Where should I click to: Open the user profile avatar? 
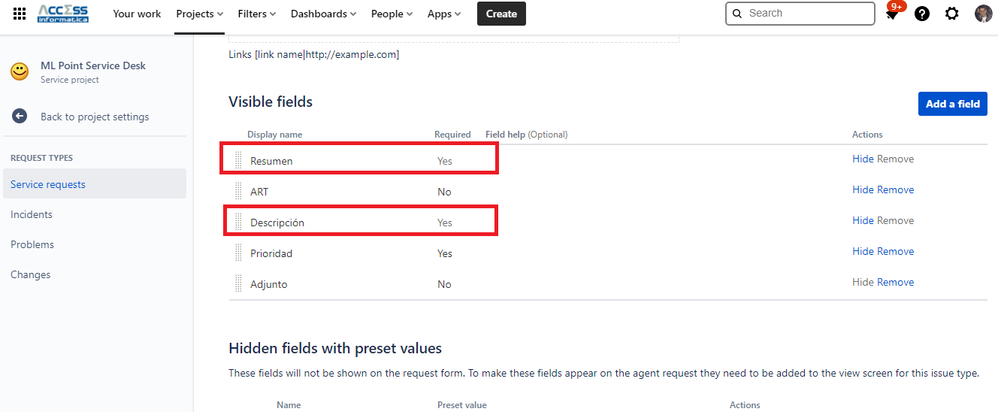coord(983,13)
